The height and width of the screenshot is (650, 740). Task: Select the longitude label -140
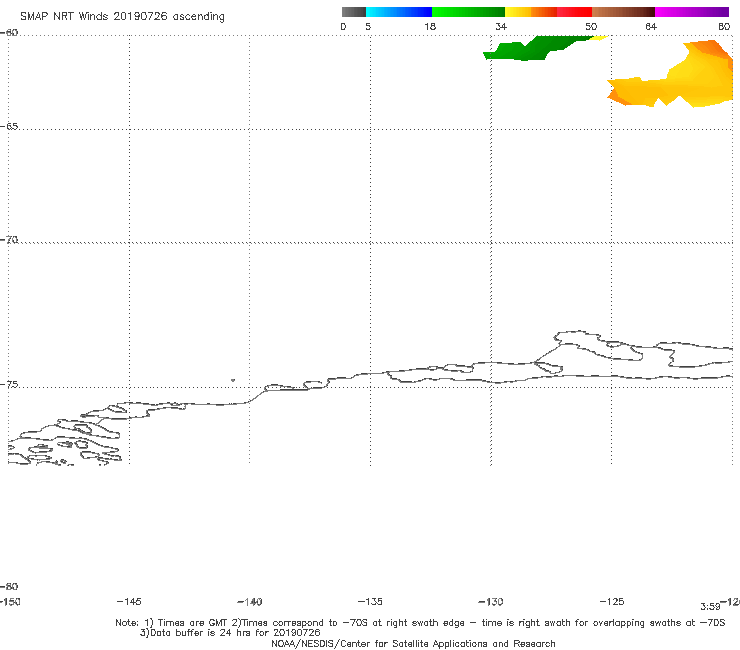[x=250, y=602]
